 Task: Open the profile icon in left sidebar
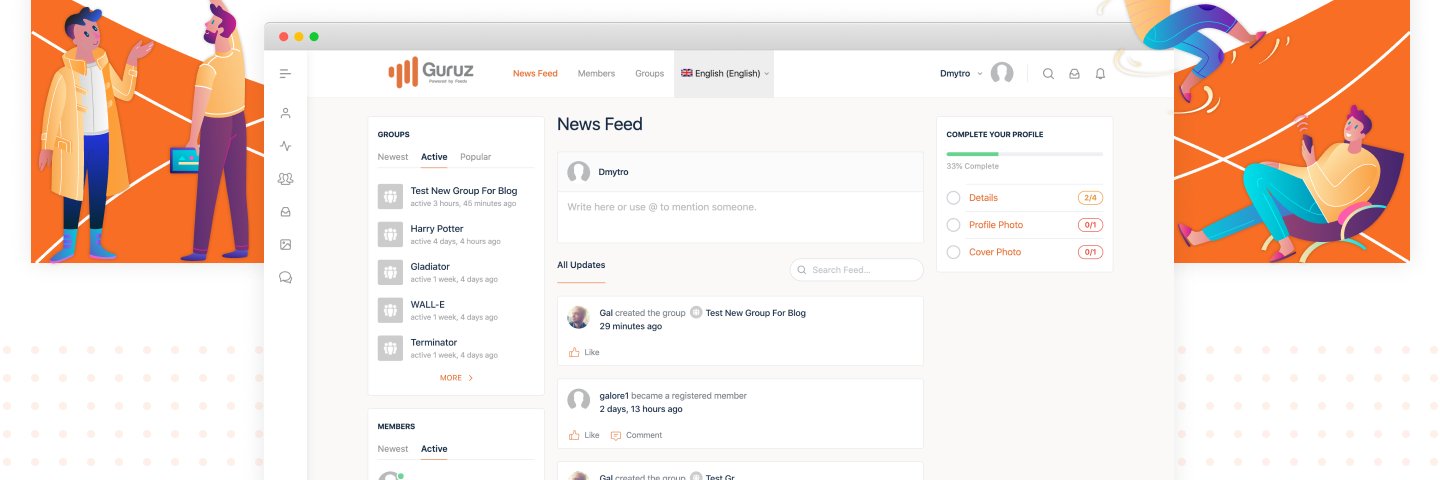[x=285, y=113]
